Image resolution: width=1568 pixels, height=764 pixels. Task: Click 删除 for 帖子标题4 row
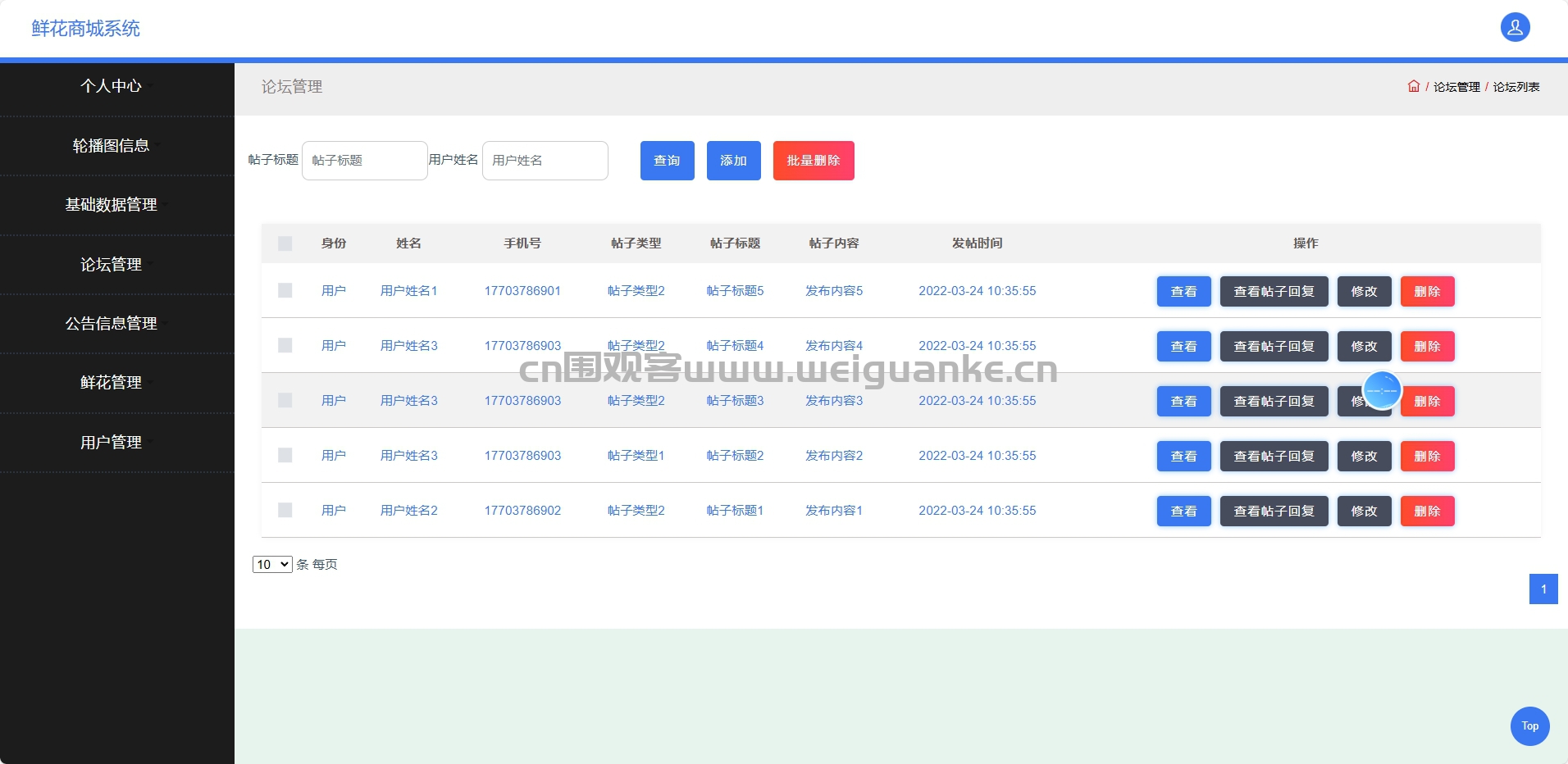click(1428, 346)
